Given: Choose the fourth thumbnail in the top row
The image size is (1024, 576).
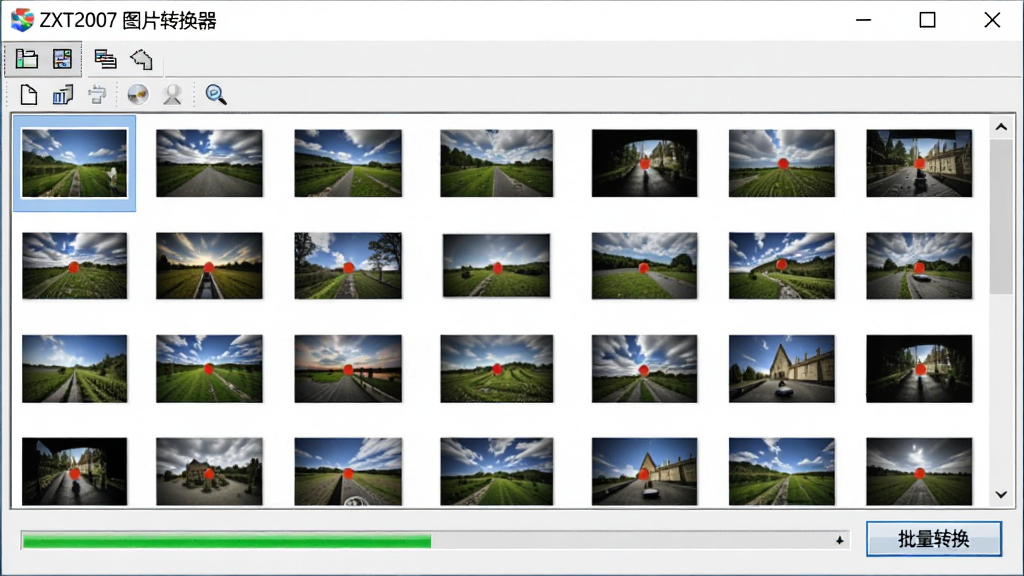Looking at the screenshot, I should tap(496, 163).
